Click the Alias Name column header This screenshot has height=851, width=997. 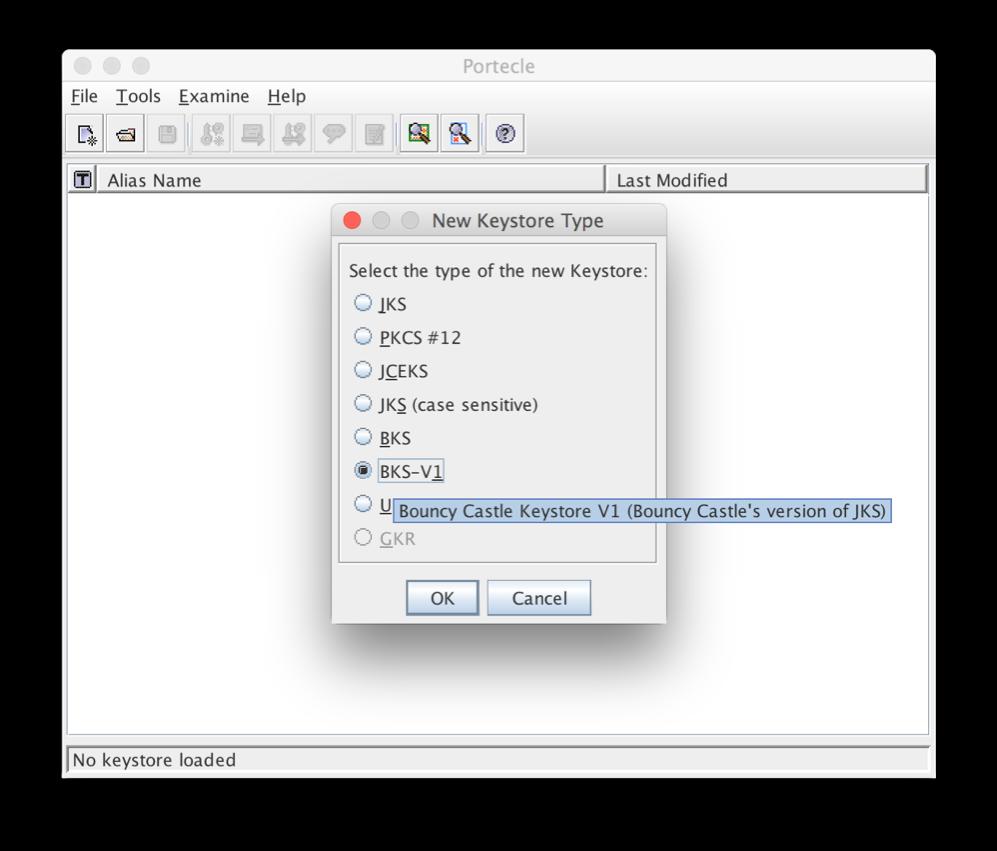[x=350, y=180]
